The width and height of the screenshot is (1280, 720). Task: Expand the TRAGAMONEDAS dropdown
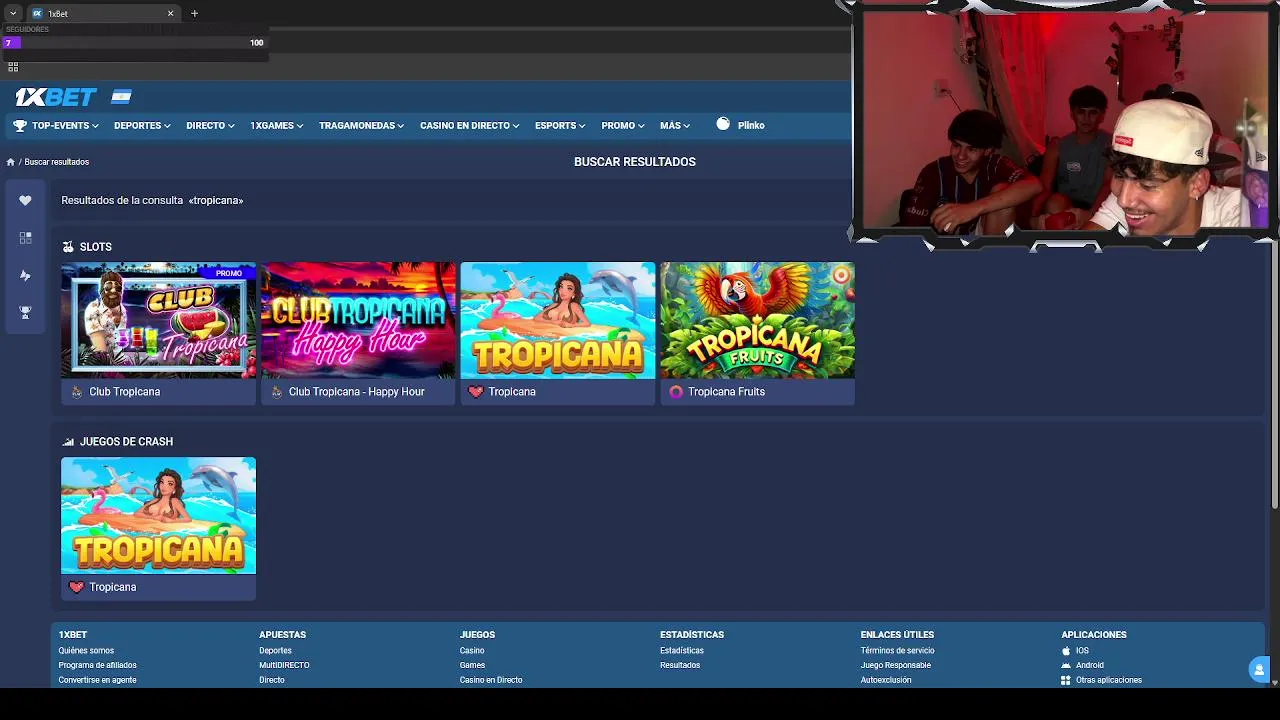361,125
